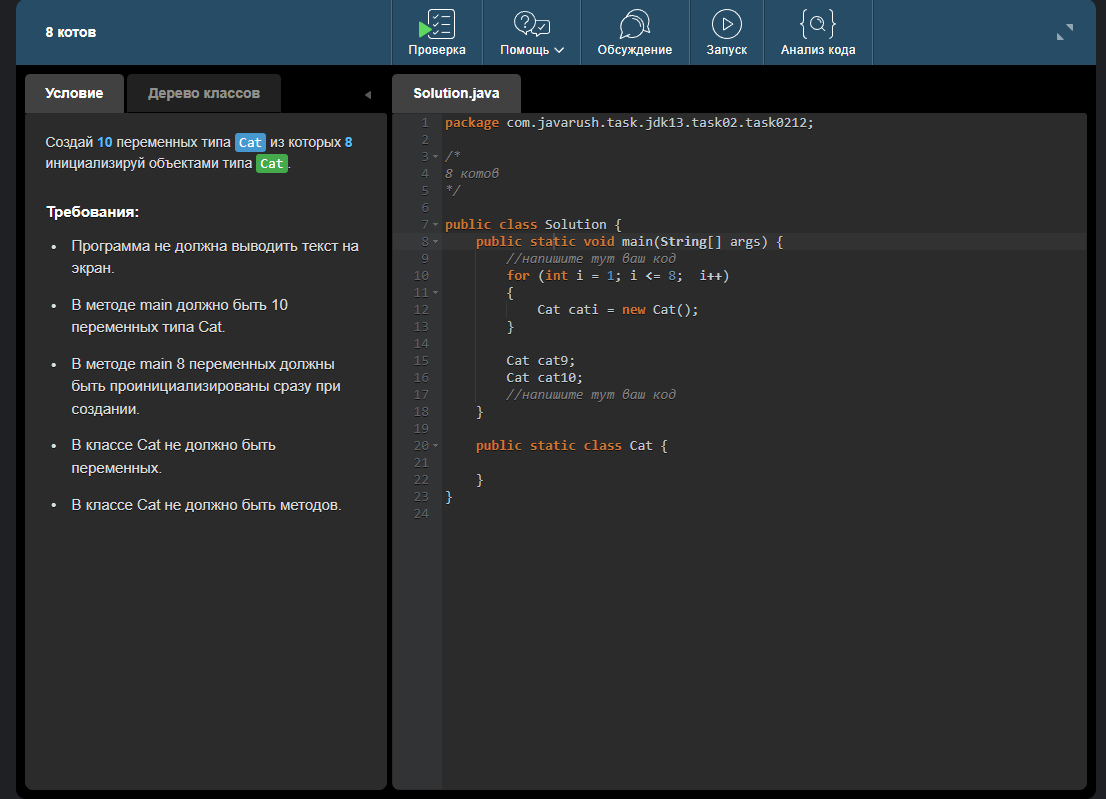Fold the main method at line 8
The width and height of the screenshot is (1106, 799).
[435, 242]
